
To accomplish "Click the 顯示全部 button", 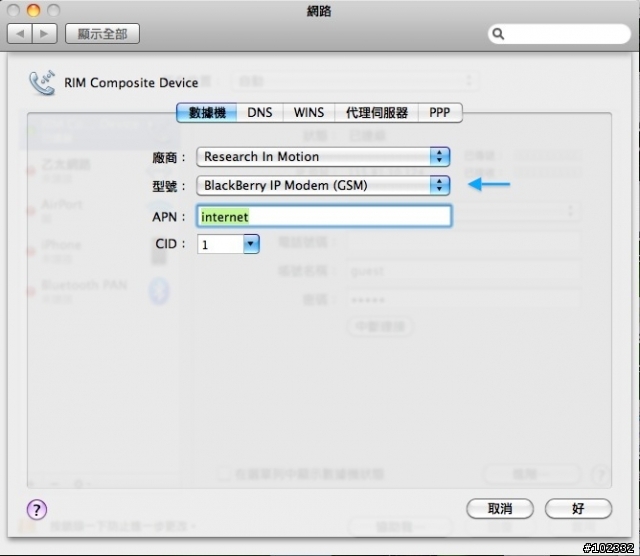I will coord(102,33).
